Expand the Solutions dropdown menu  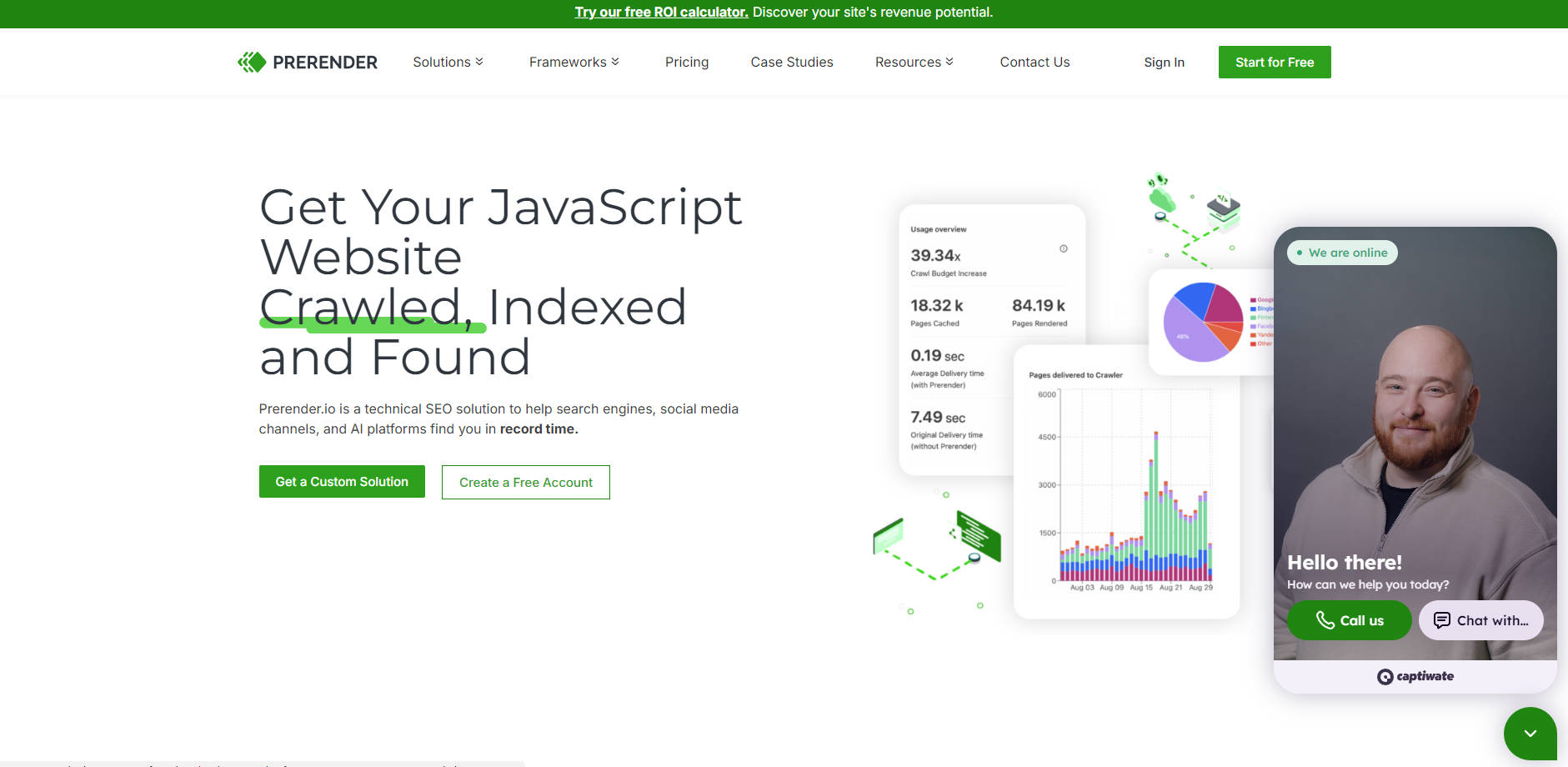point(448,63)
